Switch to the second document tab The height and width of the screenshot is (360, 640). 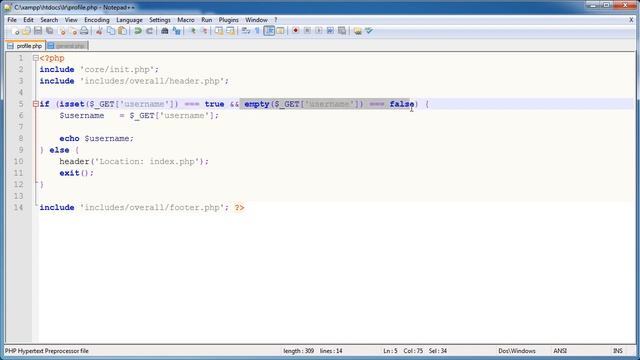point(67,46)
